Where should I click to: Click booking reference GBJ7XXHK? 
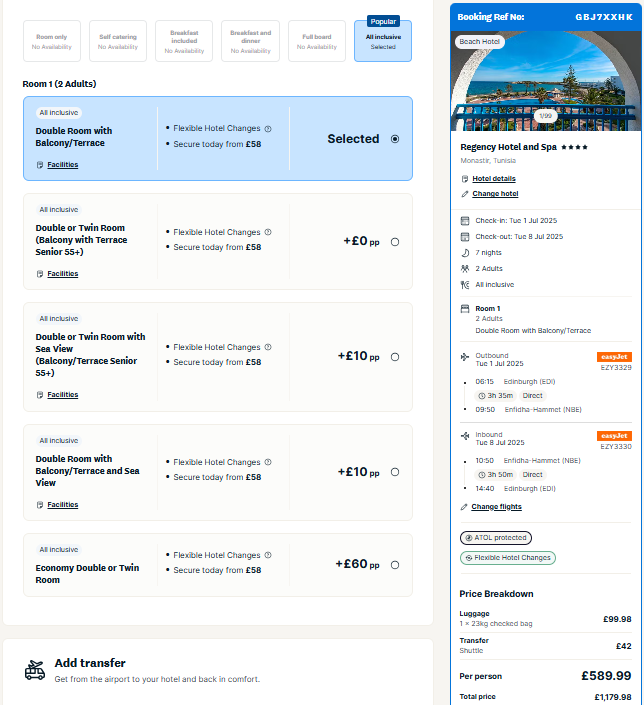tap(604, 17)
